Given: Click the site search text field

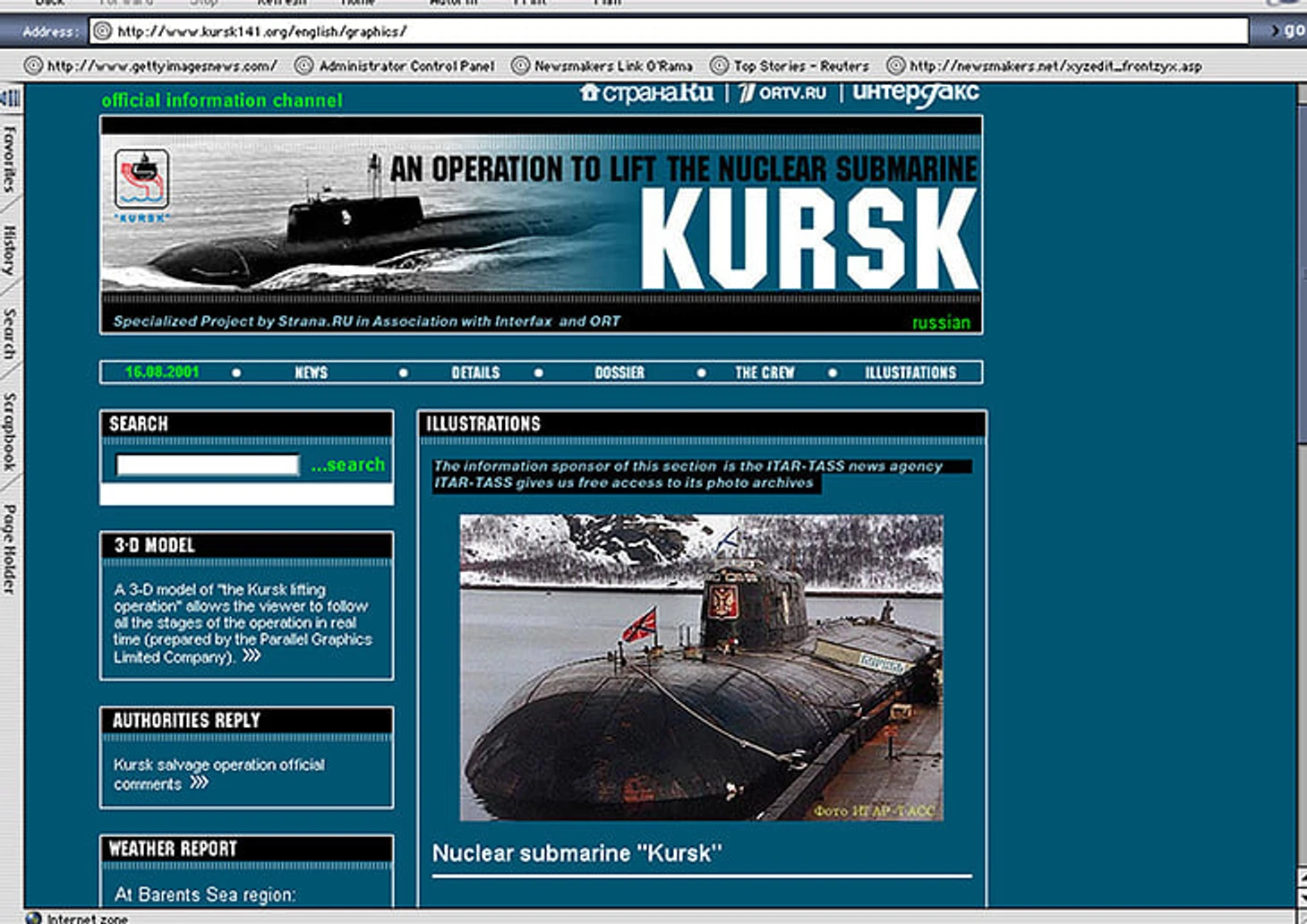Looking at the screenshot, I should coord(208,465).
